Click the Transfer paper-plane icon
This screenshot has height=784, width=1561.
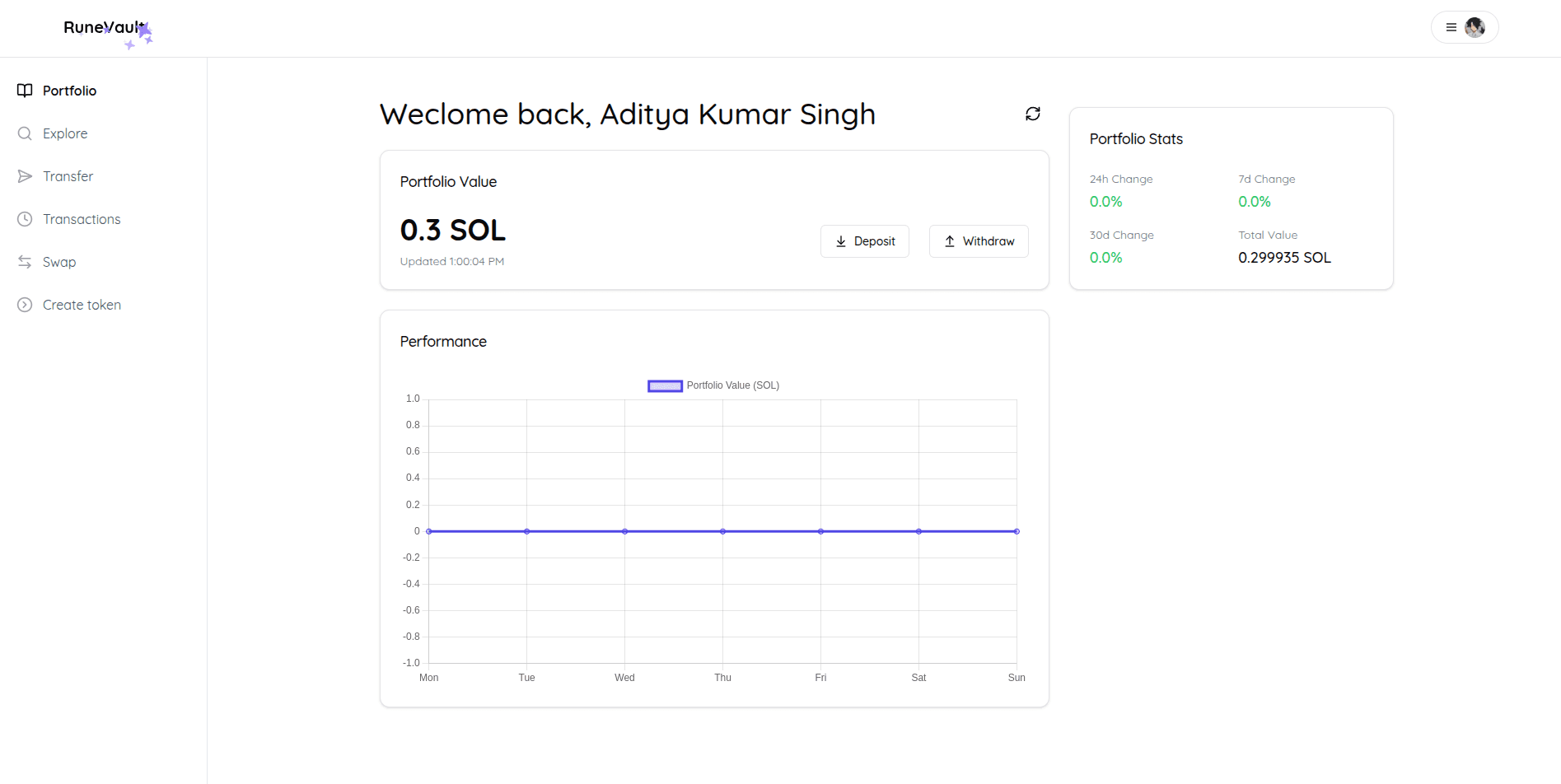[x=25, y=176]
